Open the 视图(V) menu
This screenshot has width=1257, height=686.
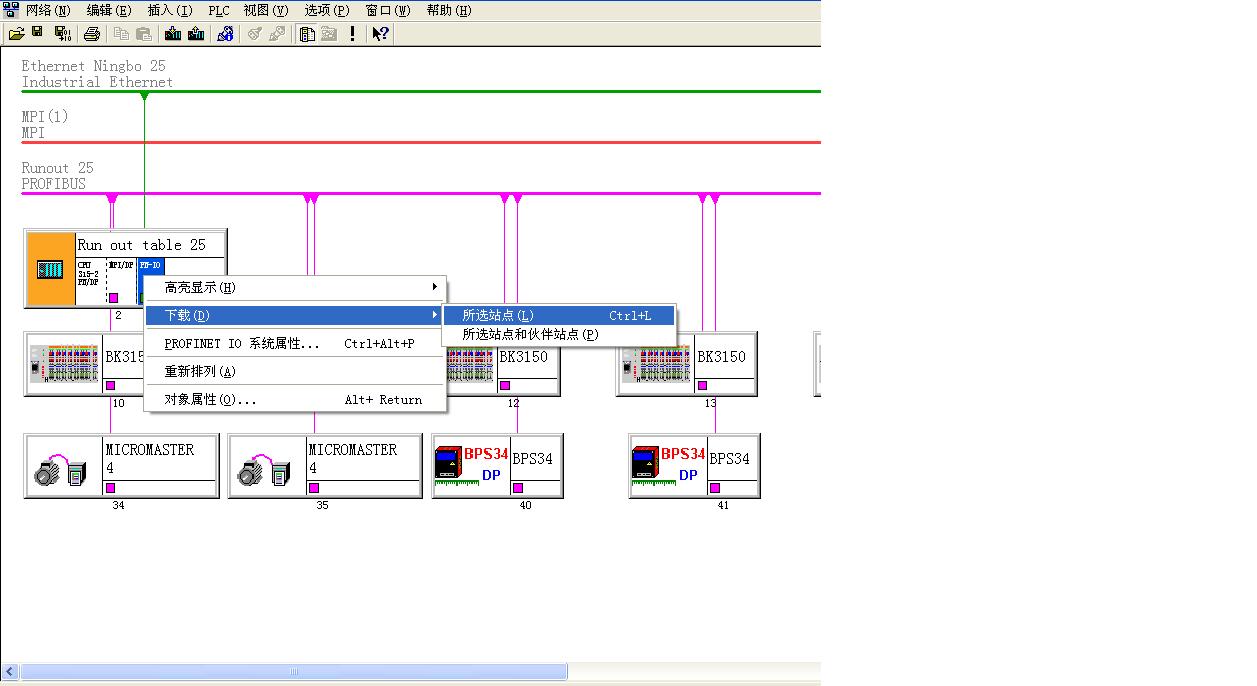click(266, 11)
